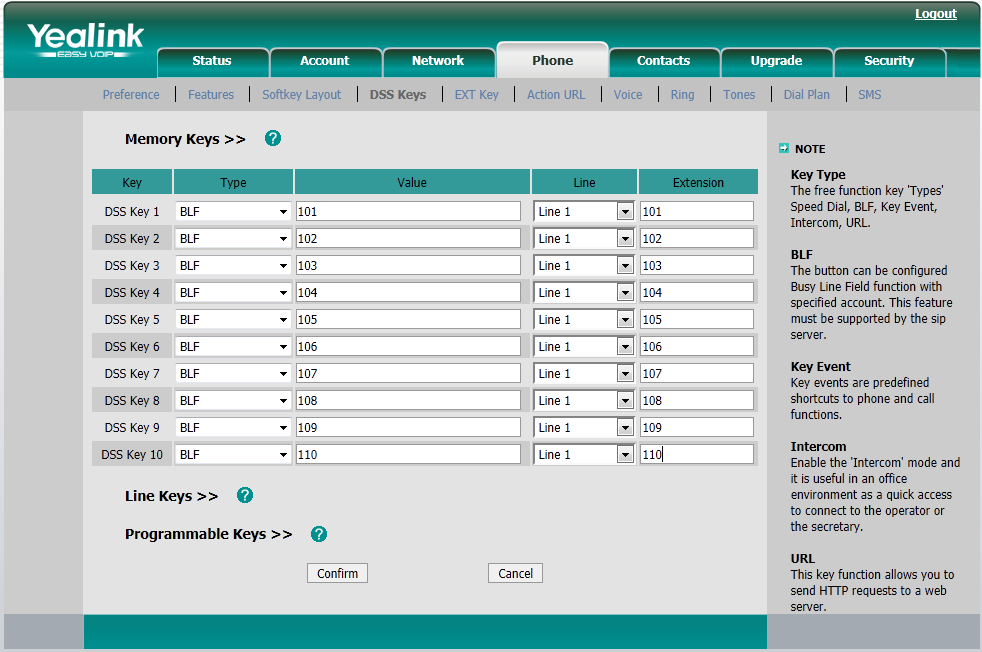Click the Type column header
This screenshot has height=652, width=982.
tap(233, 182)
